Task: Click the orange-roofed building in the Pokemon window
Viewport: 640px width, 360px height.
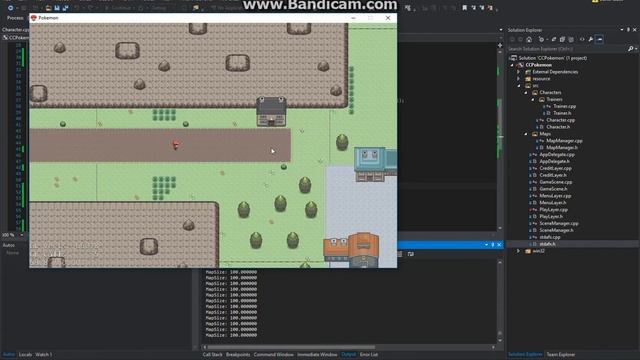Action: coord(351,249)
